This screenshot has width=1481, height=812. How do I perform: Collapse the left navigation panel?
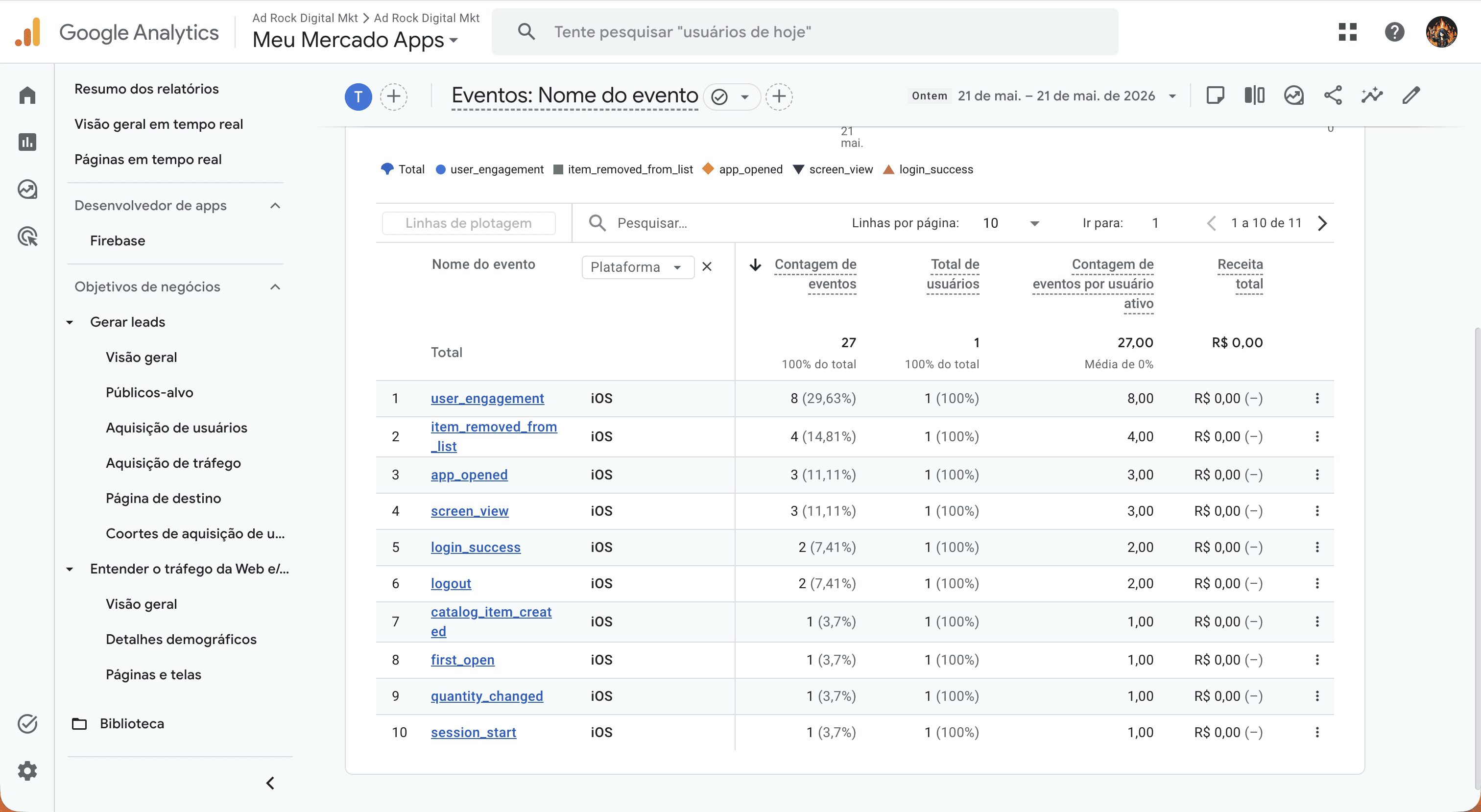[270, 783]
